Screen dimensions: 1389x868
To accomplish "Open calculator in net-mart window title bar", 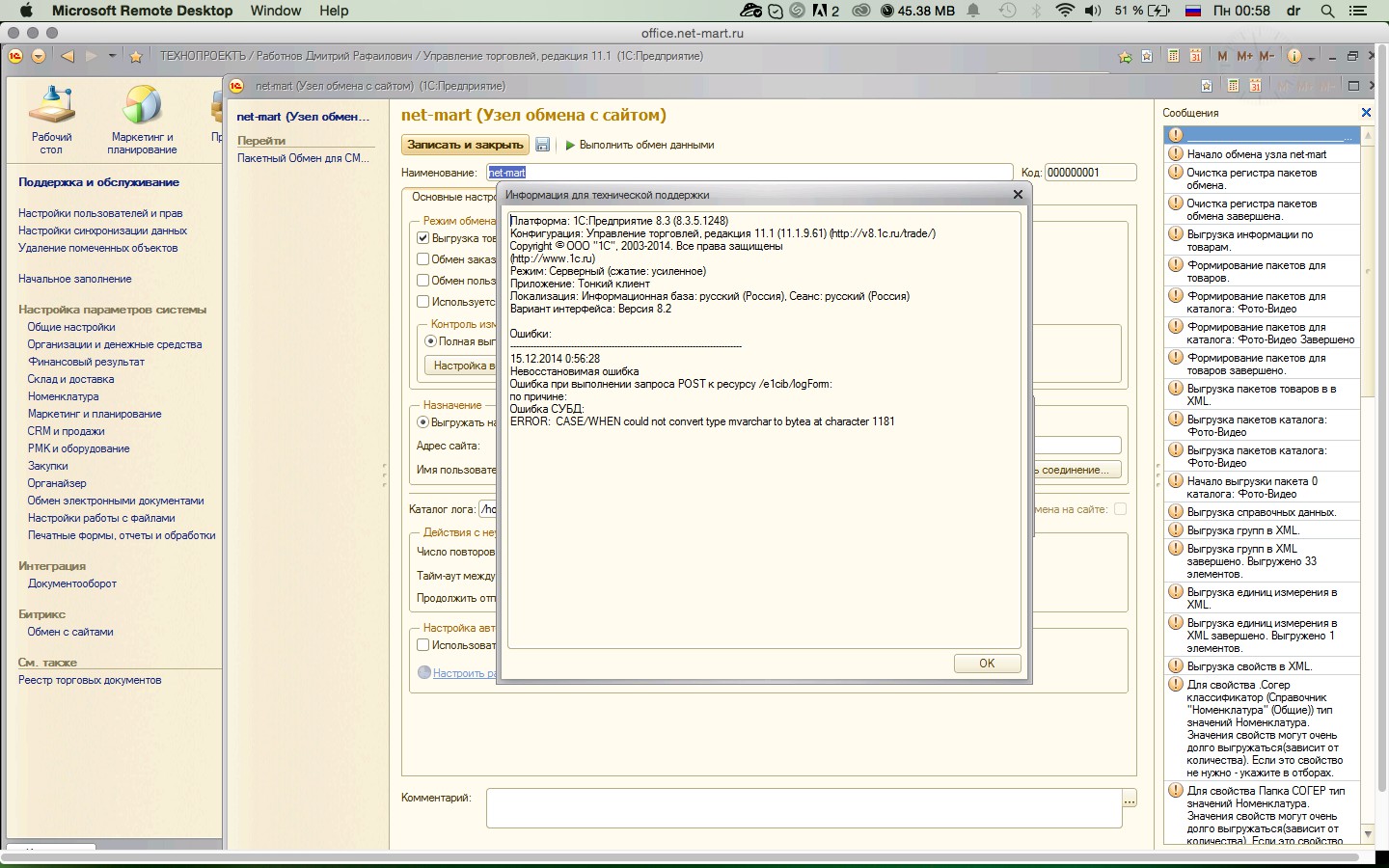I will pos(1233,86).
